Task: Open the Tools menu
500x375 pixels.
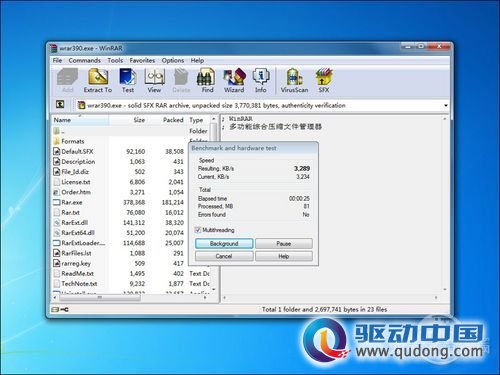Action: (x=115, y=60)
